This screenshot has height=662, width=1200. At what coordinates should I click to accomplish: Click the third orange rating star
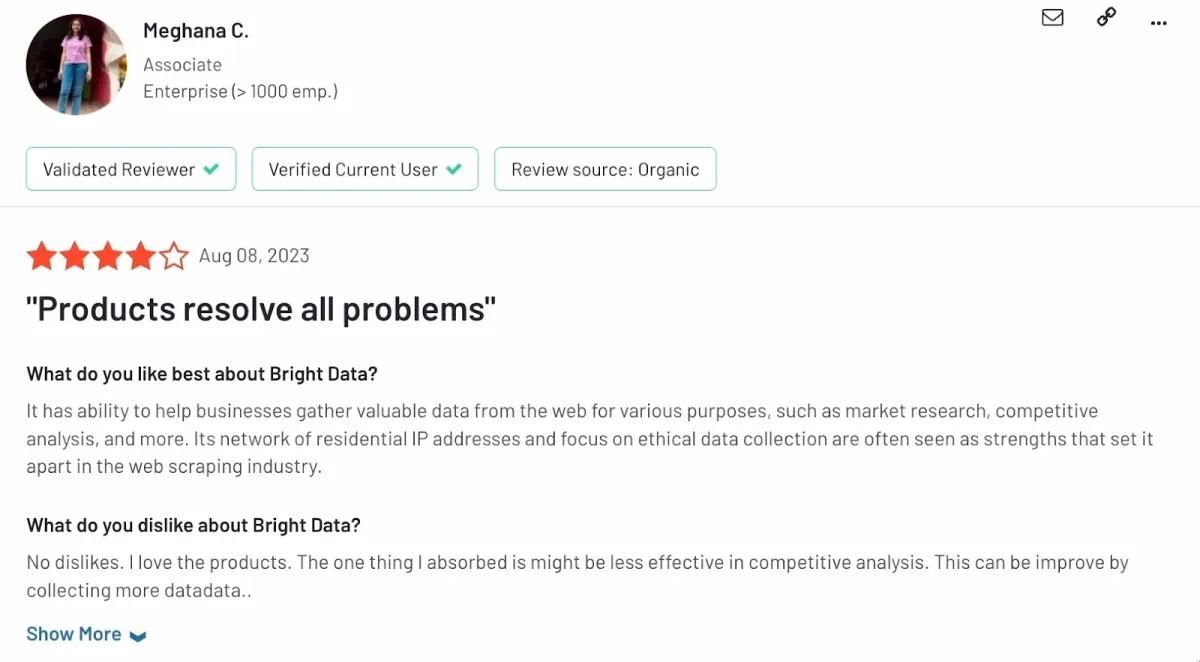pos(108,256)
